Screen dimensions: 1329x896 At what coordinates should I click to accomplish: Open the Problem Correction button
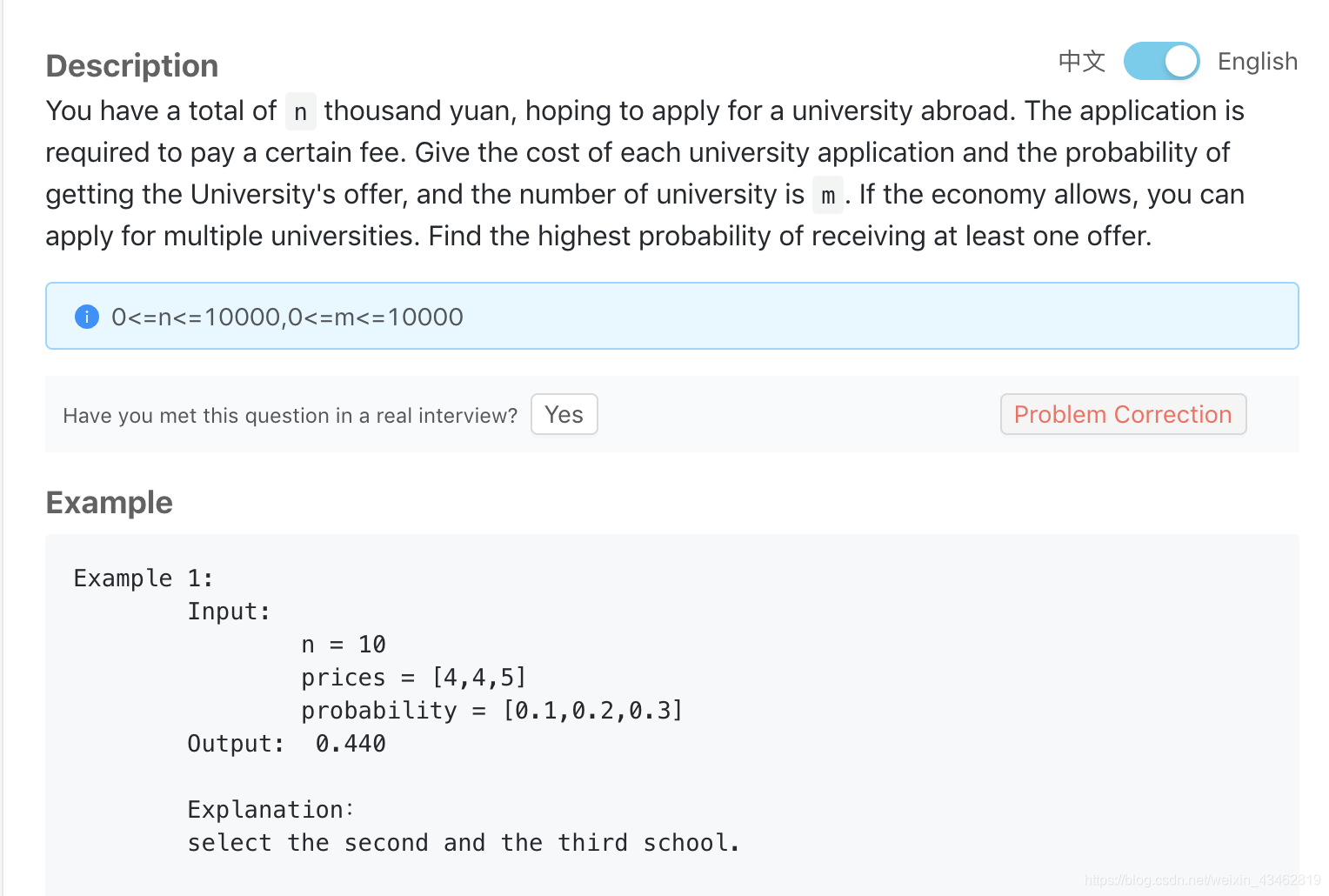pos(1123,414)
